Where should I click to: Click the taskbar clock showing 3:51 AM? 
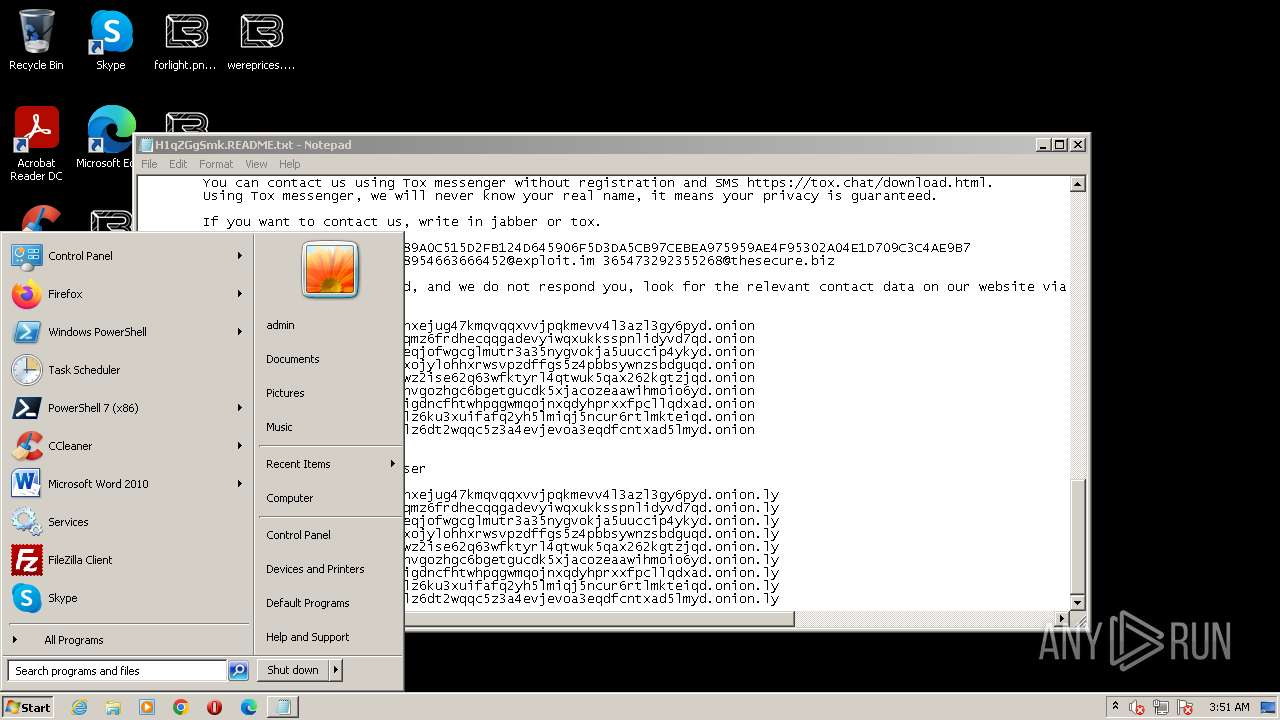pyautogui.click(x=1229, y=707)
